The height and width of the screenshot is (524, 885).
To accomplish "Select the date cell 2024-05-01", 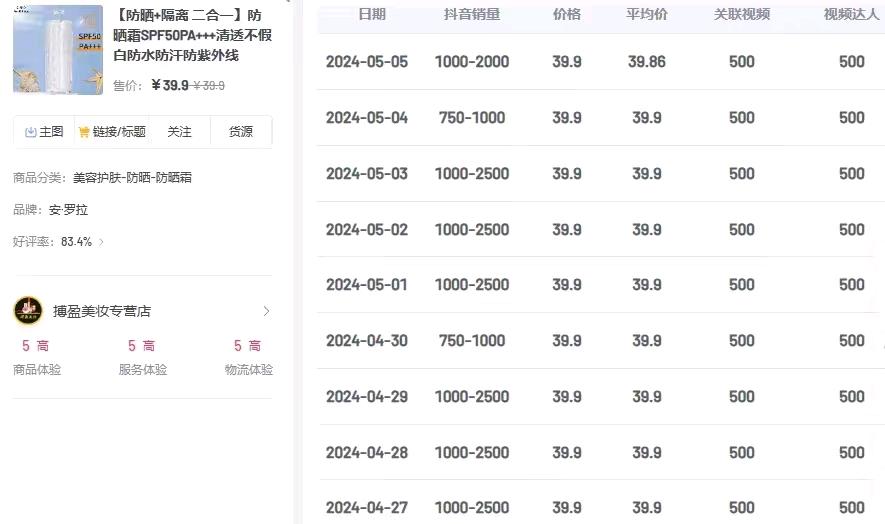I will point(367,285).
